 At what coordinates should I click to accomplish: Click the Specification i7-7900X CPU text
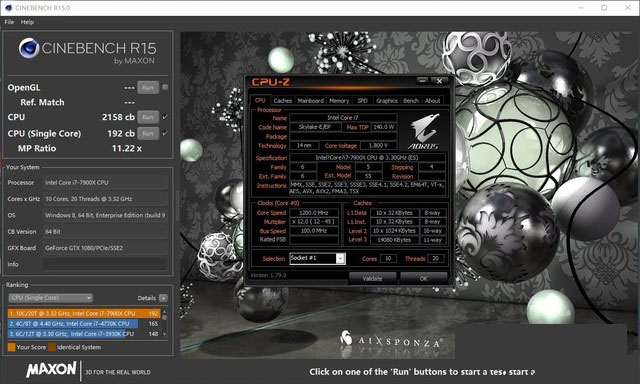(367, 158)
